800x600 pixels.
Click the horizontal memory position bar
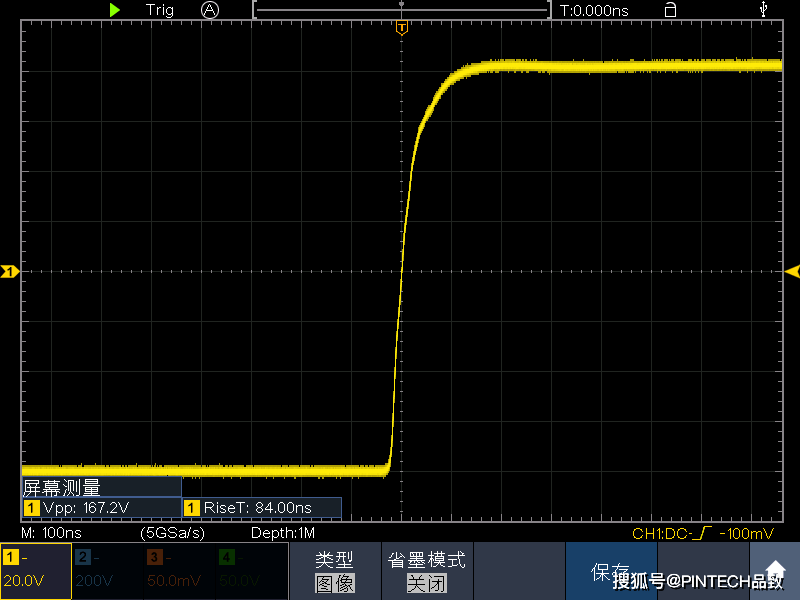[402, 10]
